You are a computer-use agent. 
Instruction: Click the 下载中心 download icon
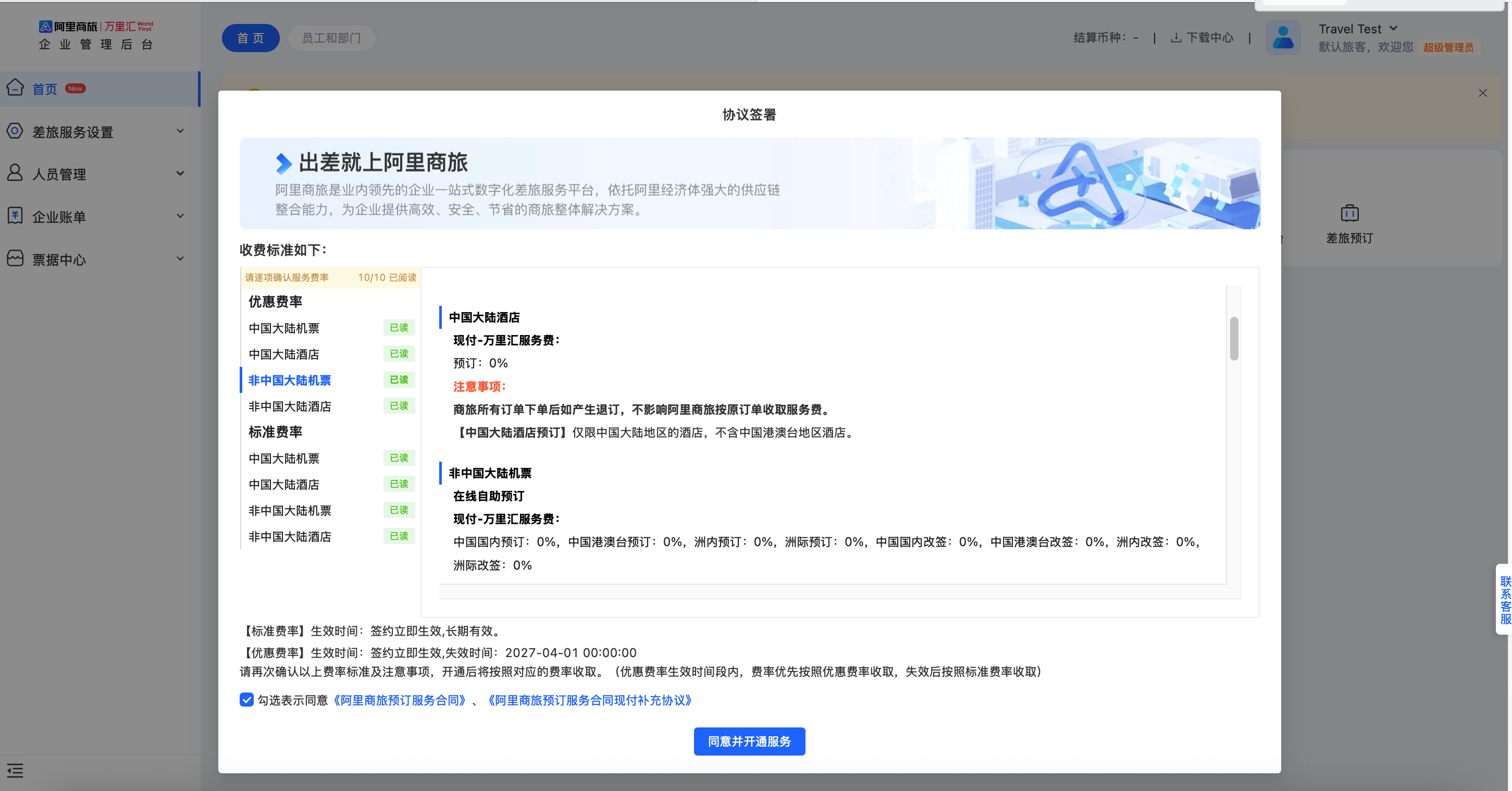tap(1176, 38)
